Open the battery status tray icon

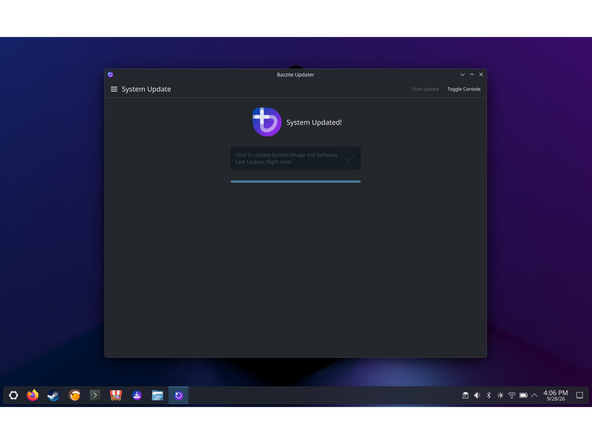523,395
